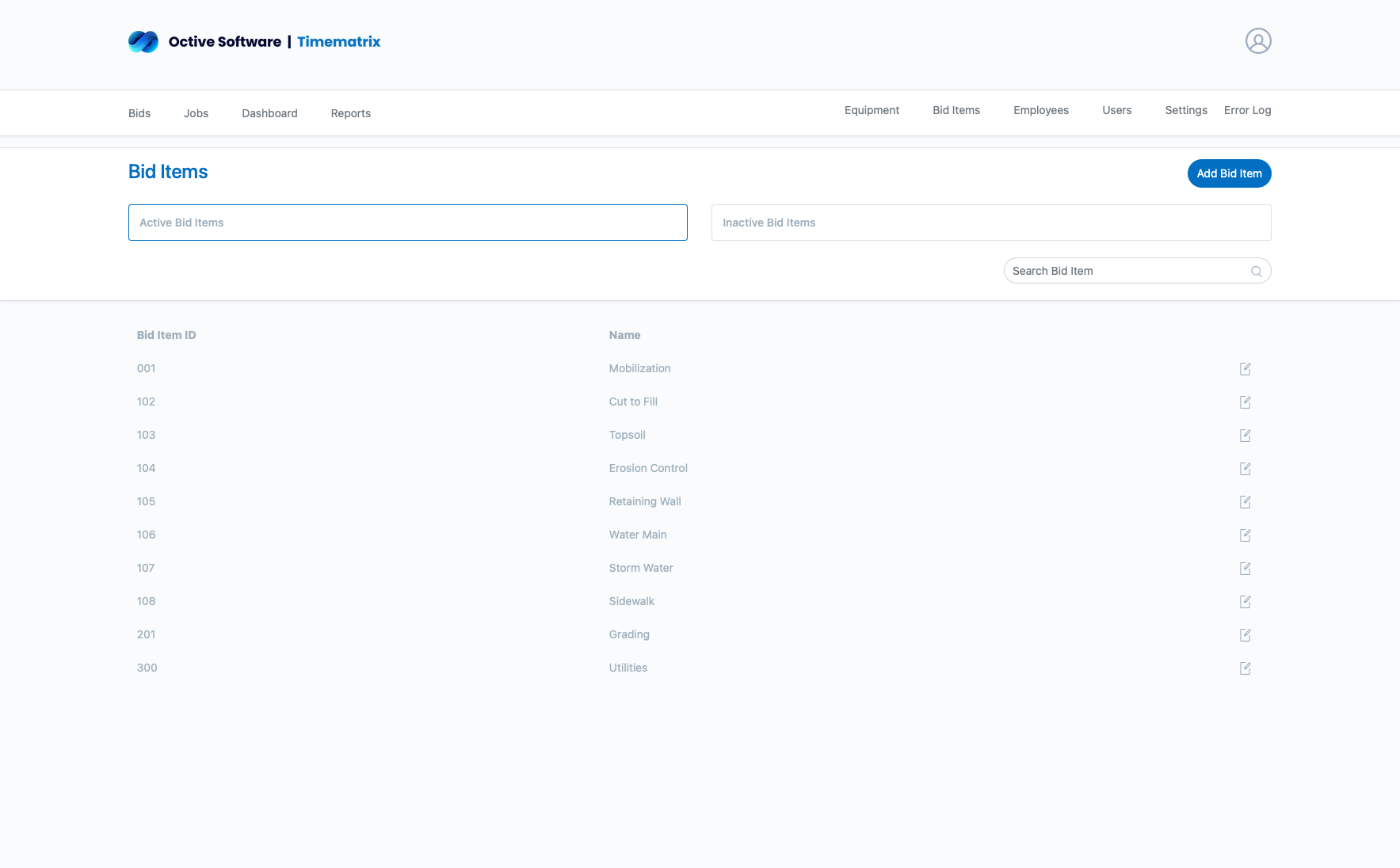Go to the Employees page
The image size is (1400, 868).
click(x=1040, y=111)
